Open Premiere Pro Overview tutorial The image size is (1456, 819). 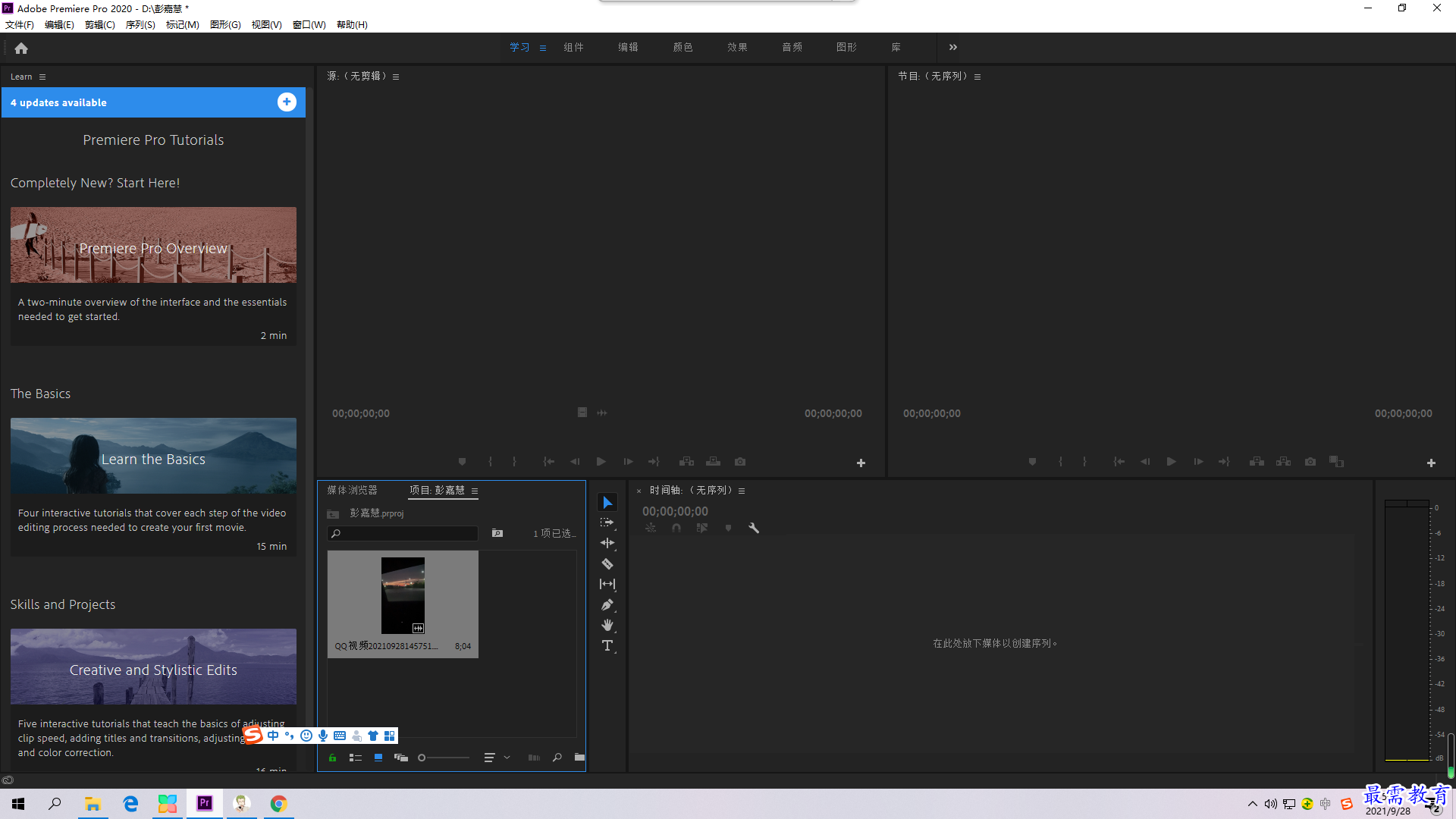(153, 245)
